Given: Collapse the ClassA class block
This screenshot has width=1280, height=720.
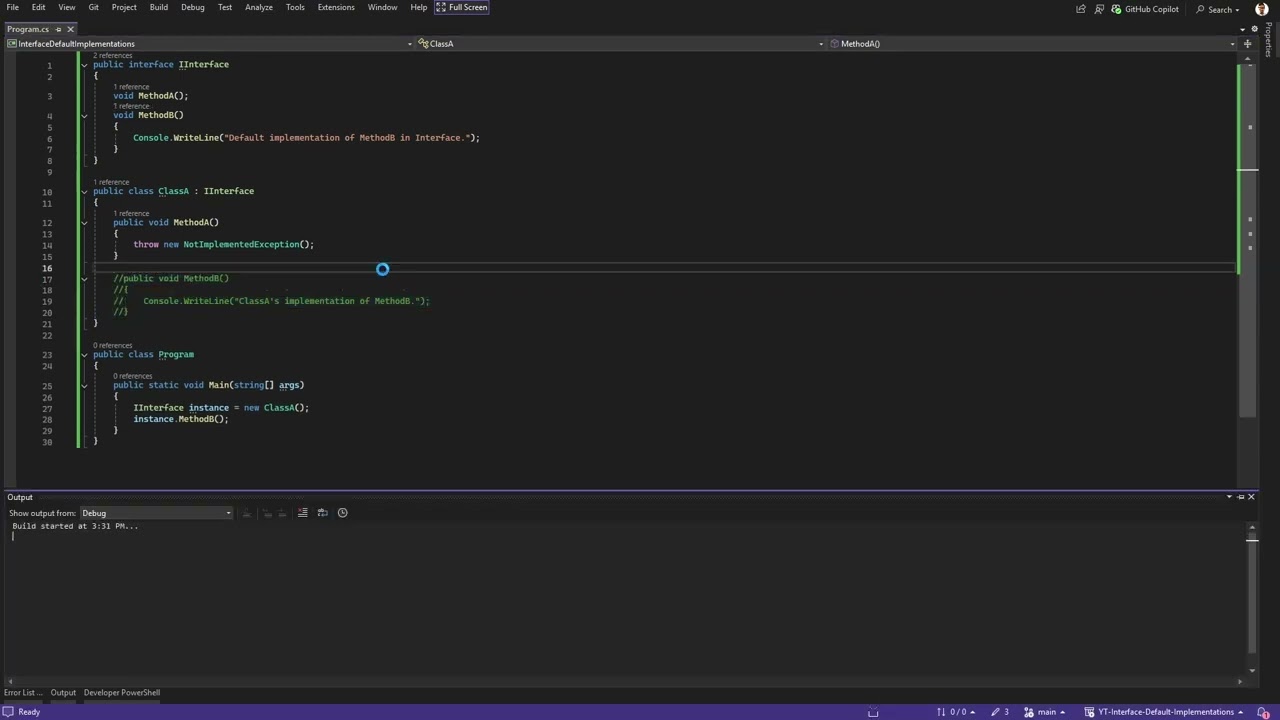Looking at the screenshot, I should (x=84, y=191).
